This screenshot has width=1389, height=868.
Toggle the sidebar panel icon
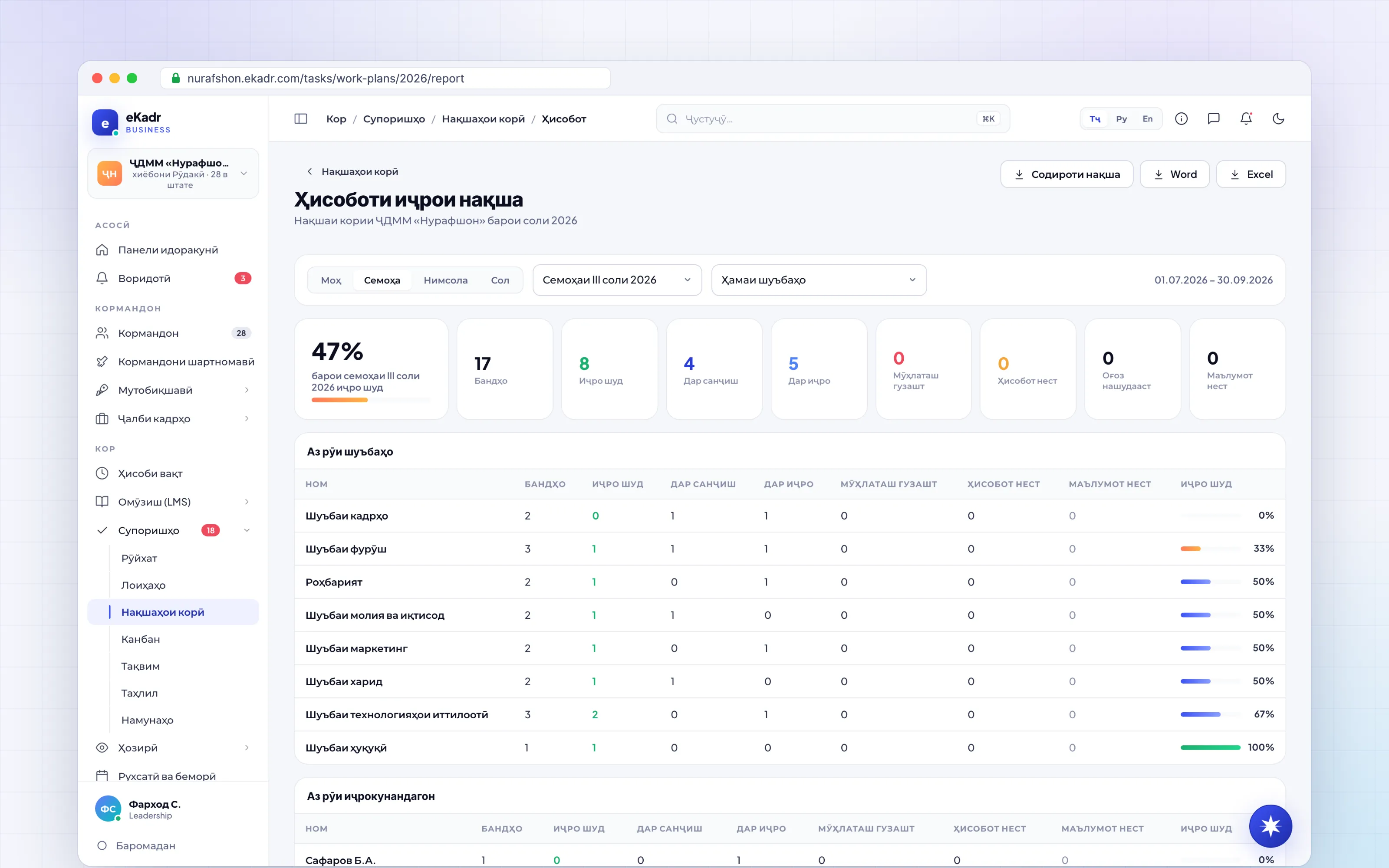coord(301,119)
